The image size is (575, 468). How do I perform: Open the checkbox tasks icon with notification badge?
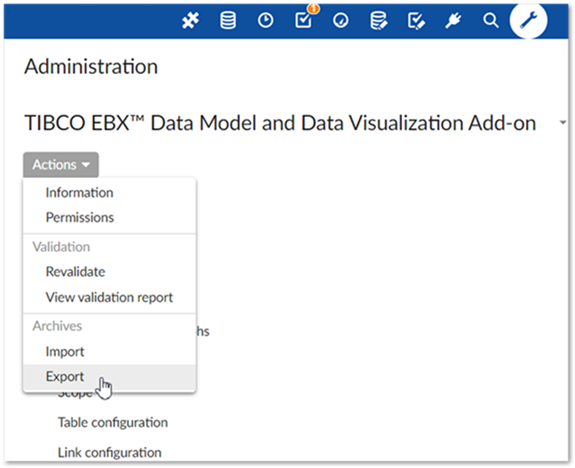(x=305, y=18)
